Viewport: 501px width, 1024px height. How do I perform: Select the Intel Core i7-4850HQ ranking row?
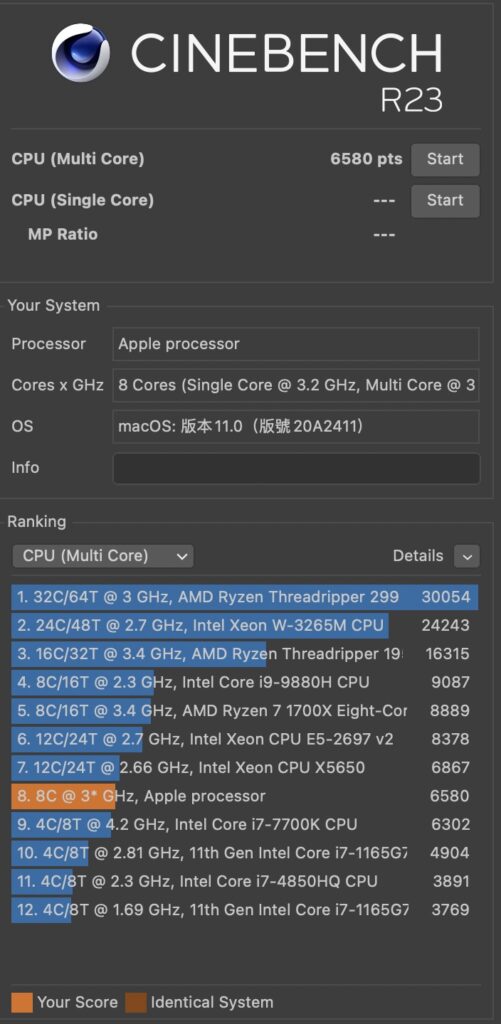tap(244, 882)
